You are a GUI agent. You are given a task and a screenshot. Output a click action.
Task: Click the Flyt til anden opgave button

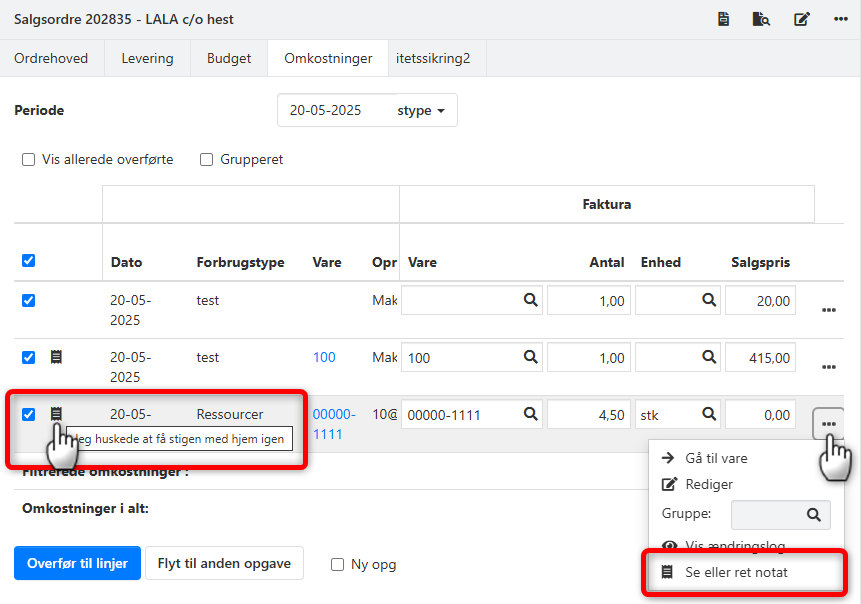point(224,563)
